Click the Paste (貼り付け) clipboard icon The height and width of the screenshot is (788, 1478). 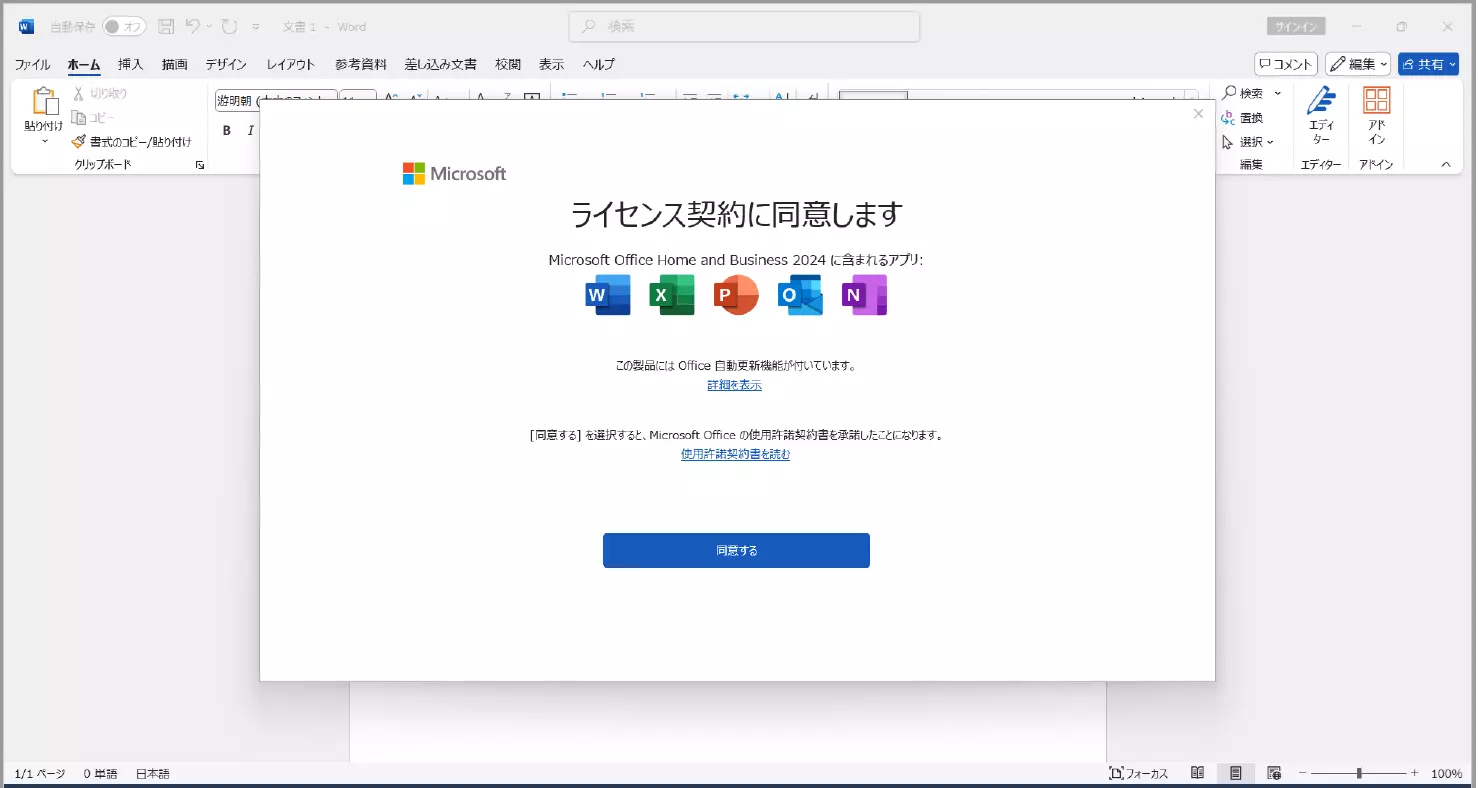pos(44,102)
